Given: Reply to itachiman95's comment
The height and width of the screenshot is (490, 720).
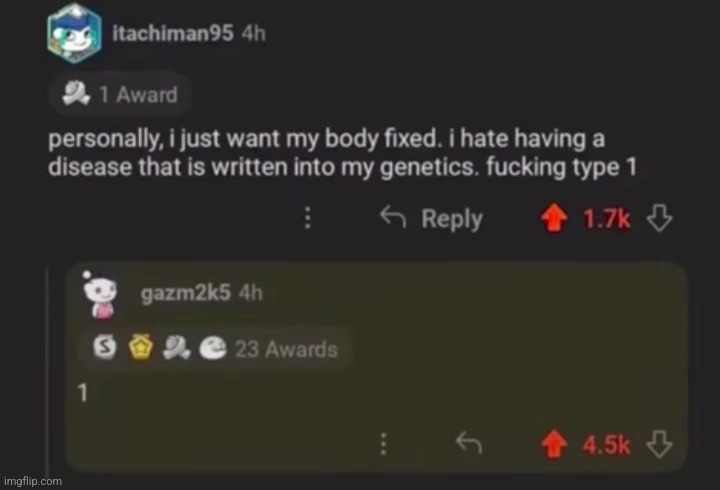Looking at the screenshot, I should click(433, 219).
